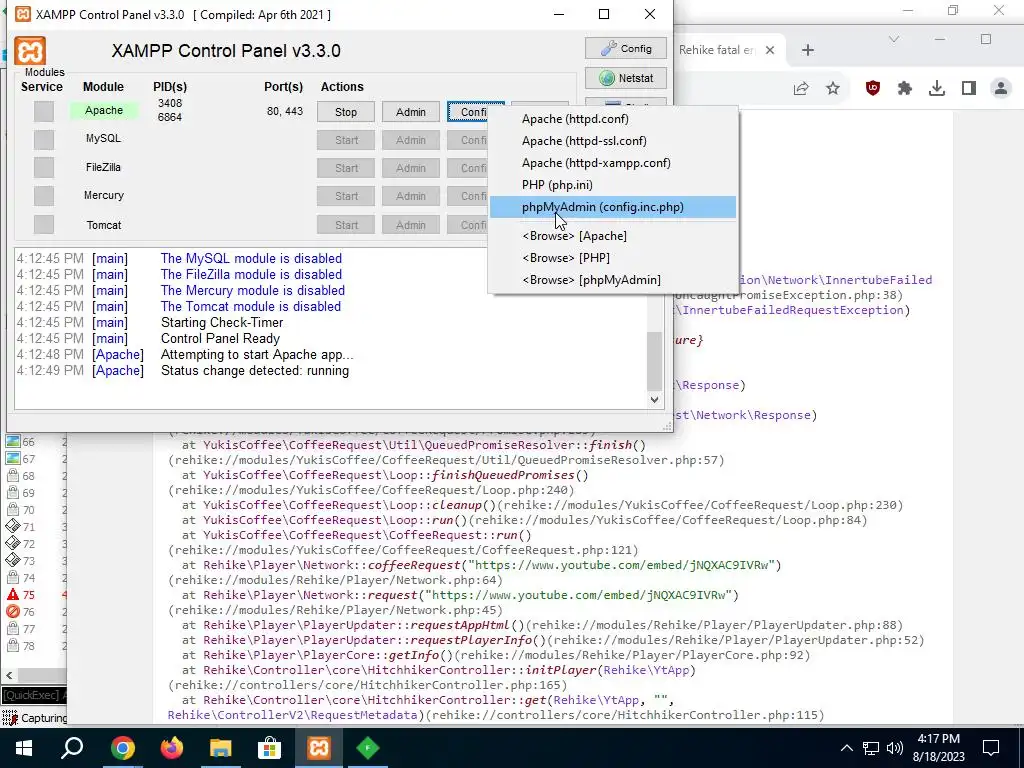Open PHP (php.ini) config
The image size is (1024, 768).
click(613, 185)
